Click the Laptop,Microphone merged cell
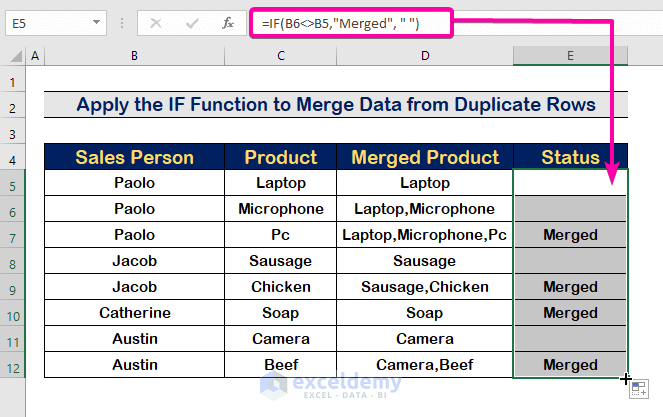This screenshot has height=417, width=663. (x=425, y=208)
